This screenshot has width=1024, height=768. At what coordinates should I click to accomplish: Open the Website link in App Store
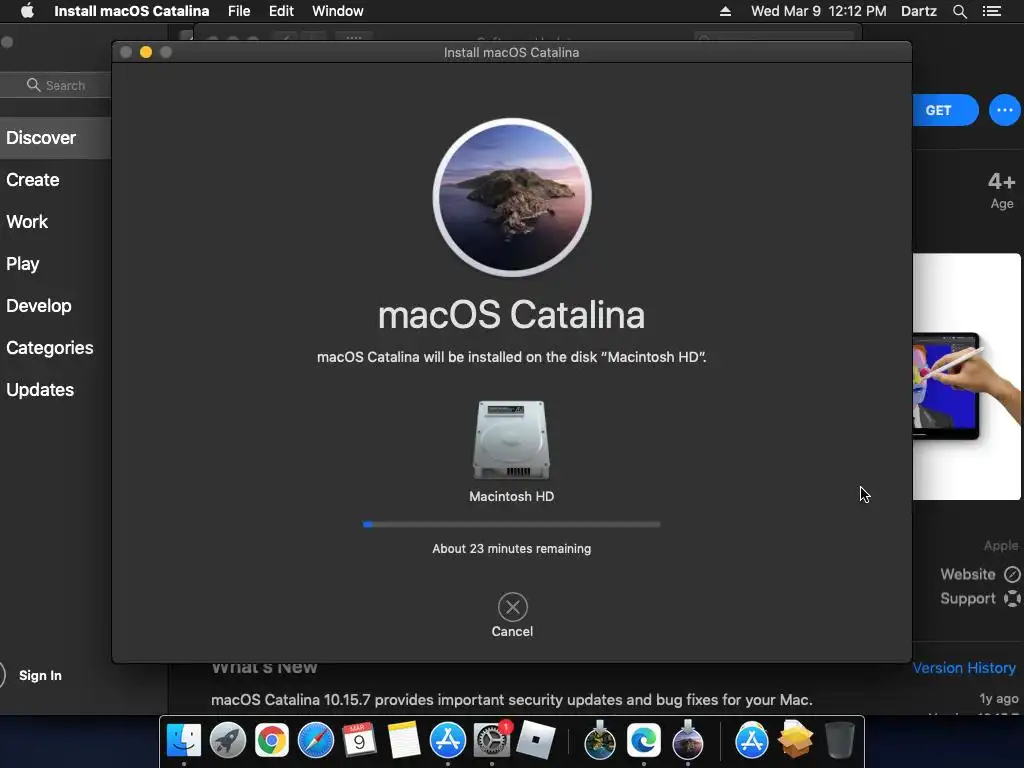(980, 574)
